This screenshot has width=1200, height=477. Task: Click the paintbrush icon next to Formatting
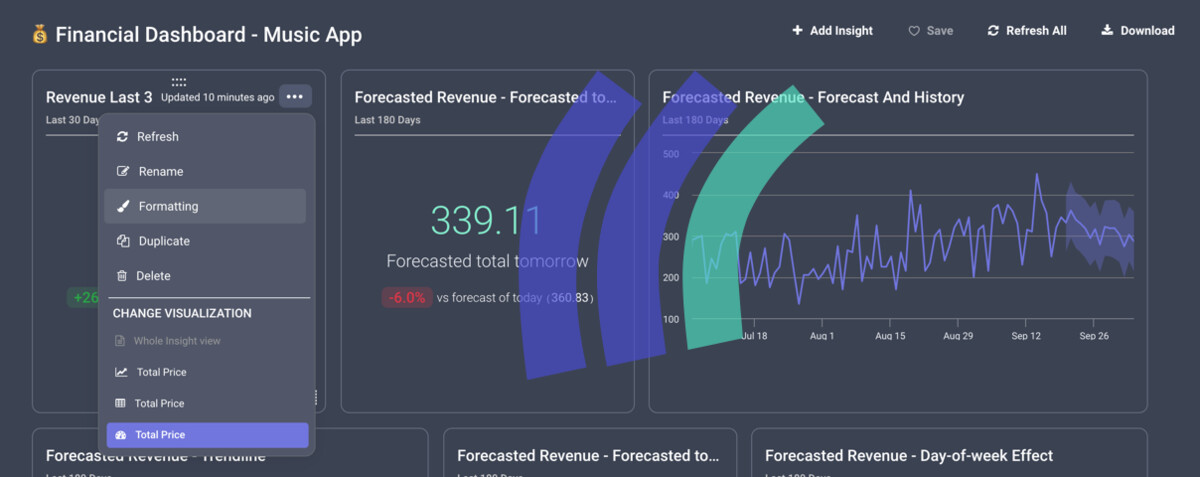[123, 206]
